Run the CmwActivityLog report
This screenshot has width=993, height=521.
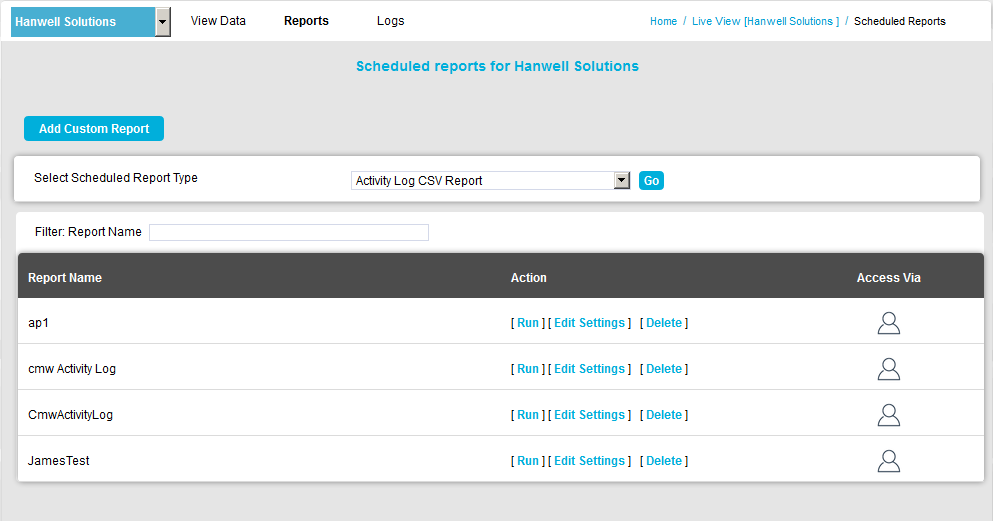(x=528, y=415)
